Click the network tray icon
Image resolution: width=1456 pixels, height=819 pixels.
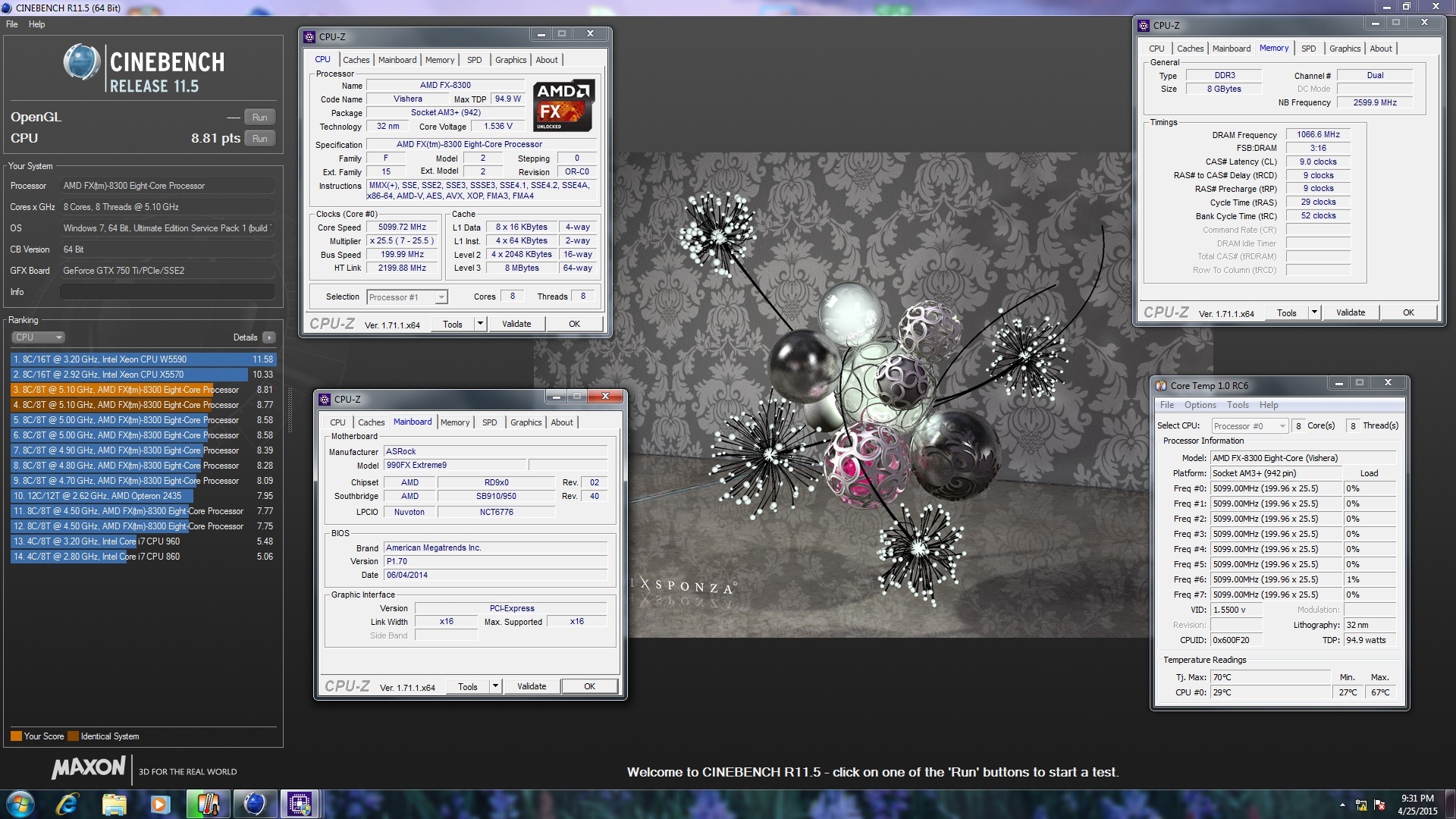click(x=1361, y=805)
